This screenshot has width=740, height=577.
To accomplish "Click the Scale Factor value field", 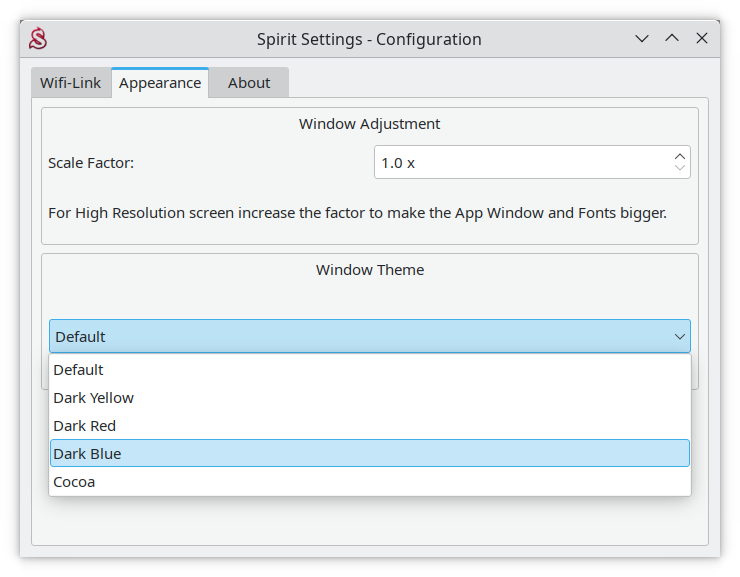I will 520,162.
